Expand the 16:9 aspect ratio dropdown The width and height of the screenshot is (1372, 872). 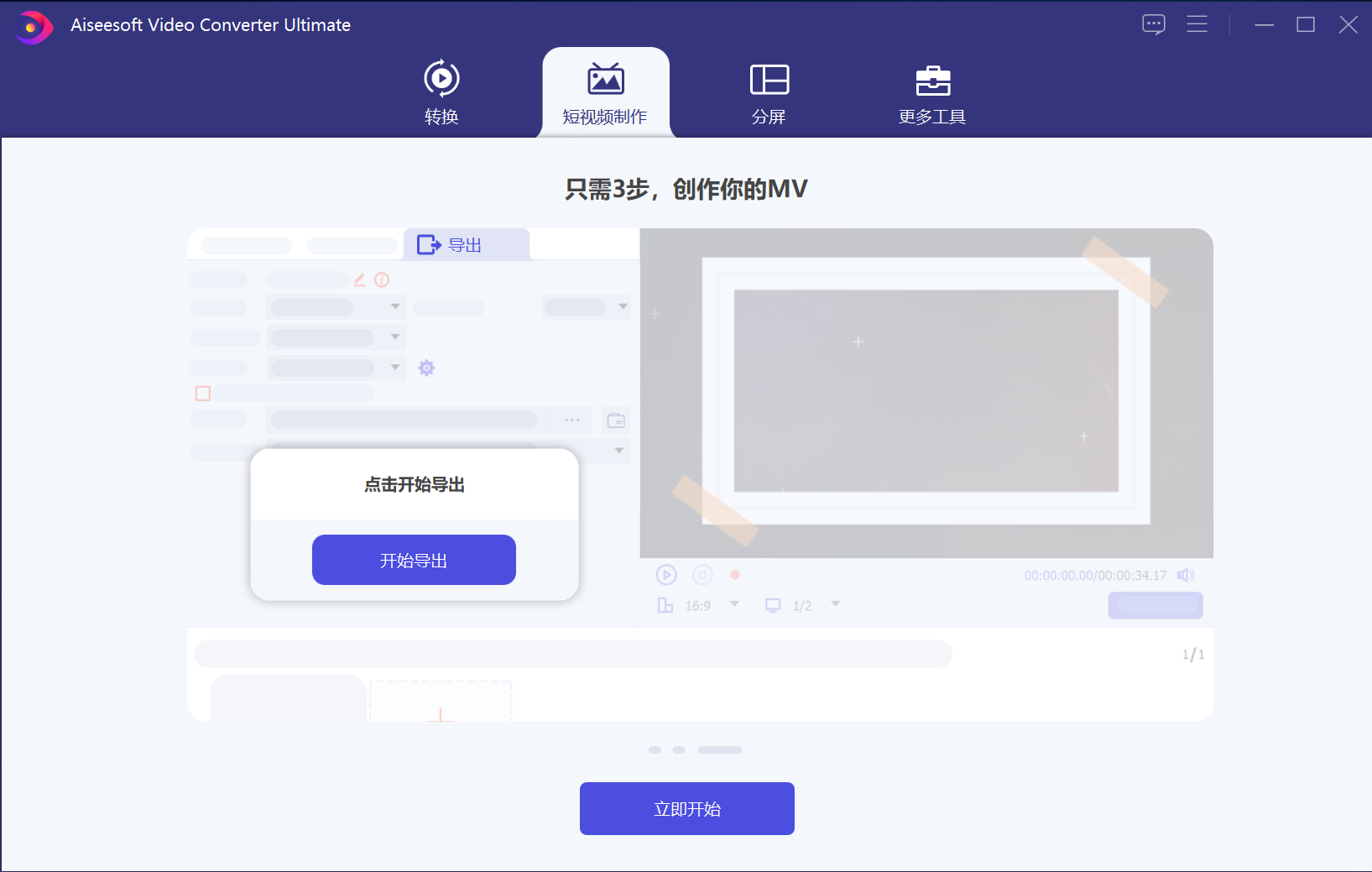tap(734, 604)
